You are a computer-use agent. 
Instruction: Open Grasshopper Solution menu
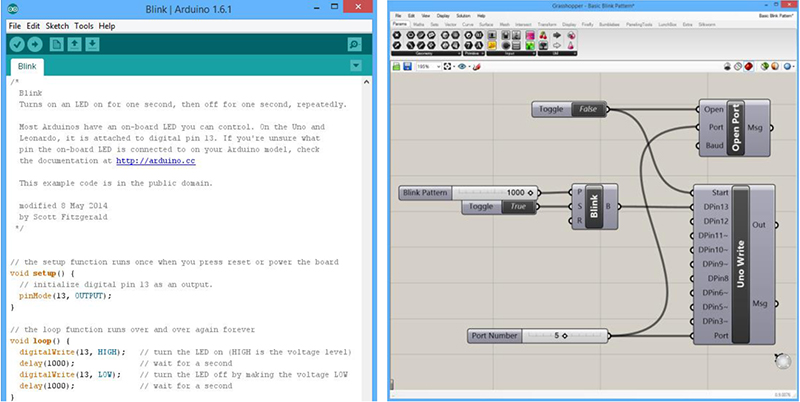pyautogui.click(x=463, y=16)
